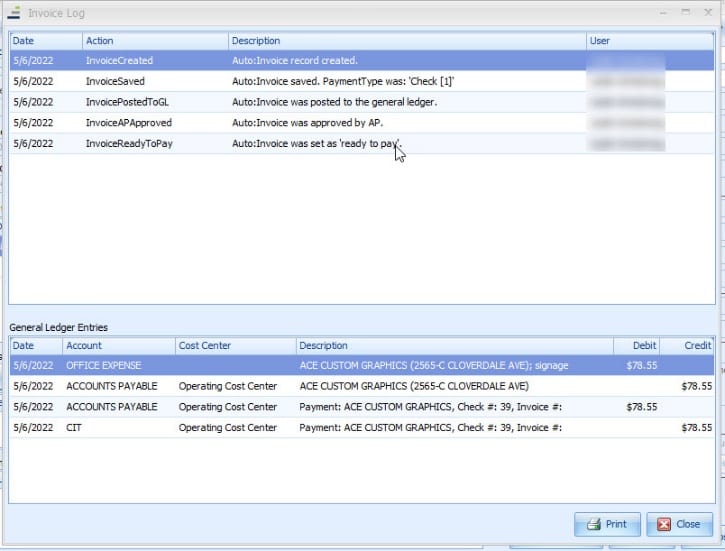This screenshot has height=551, width=725.
Task: Maximize the Invoice Log window
Action: tap(686, 12)
